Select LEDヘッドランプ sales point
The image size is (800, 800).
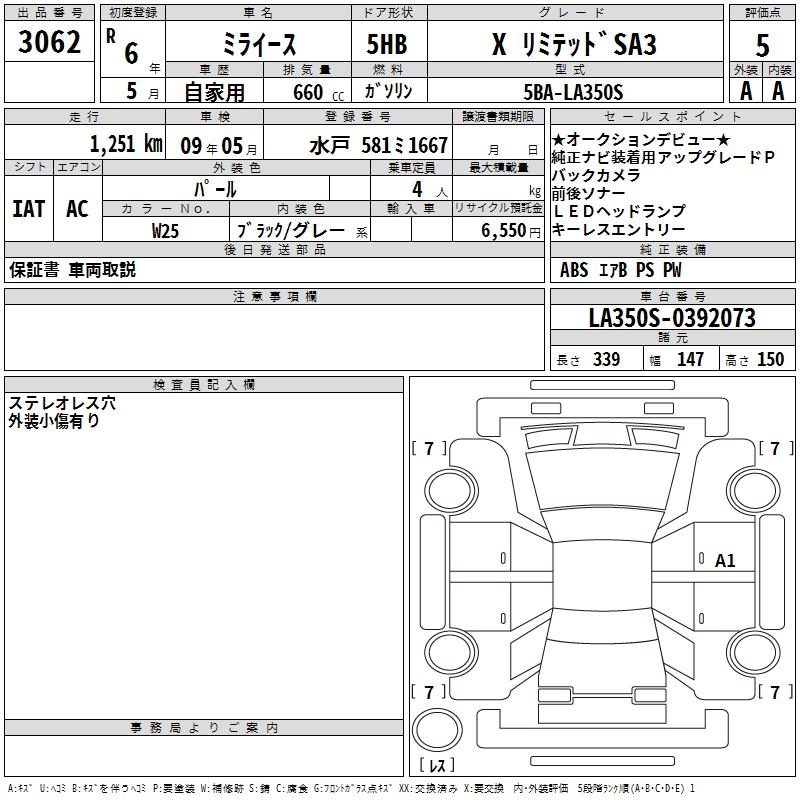click(619, 211)
